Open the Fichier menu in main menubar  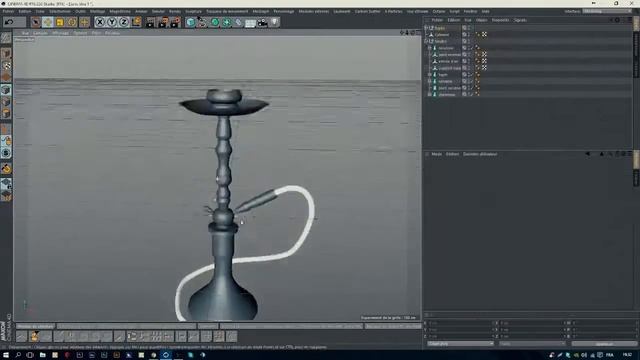[x=8, y=11]
